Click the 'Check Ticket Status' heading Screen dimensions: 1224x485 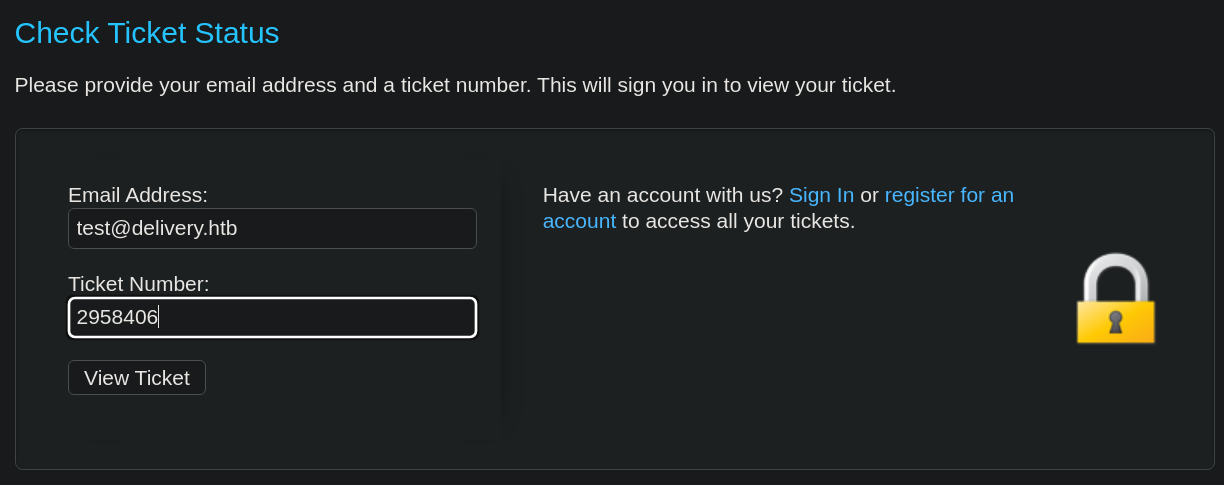point(147,33)
